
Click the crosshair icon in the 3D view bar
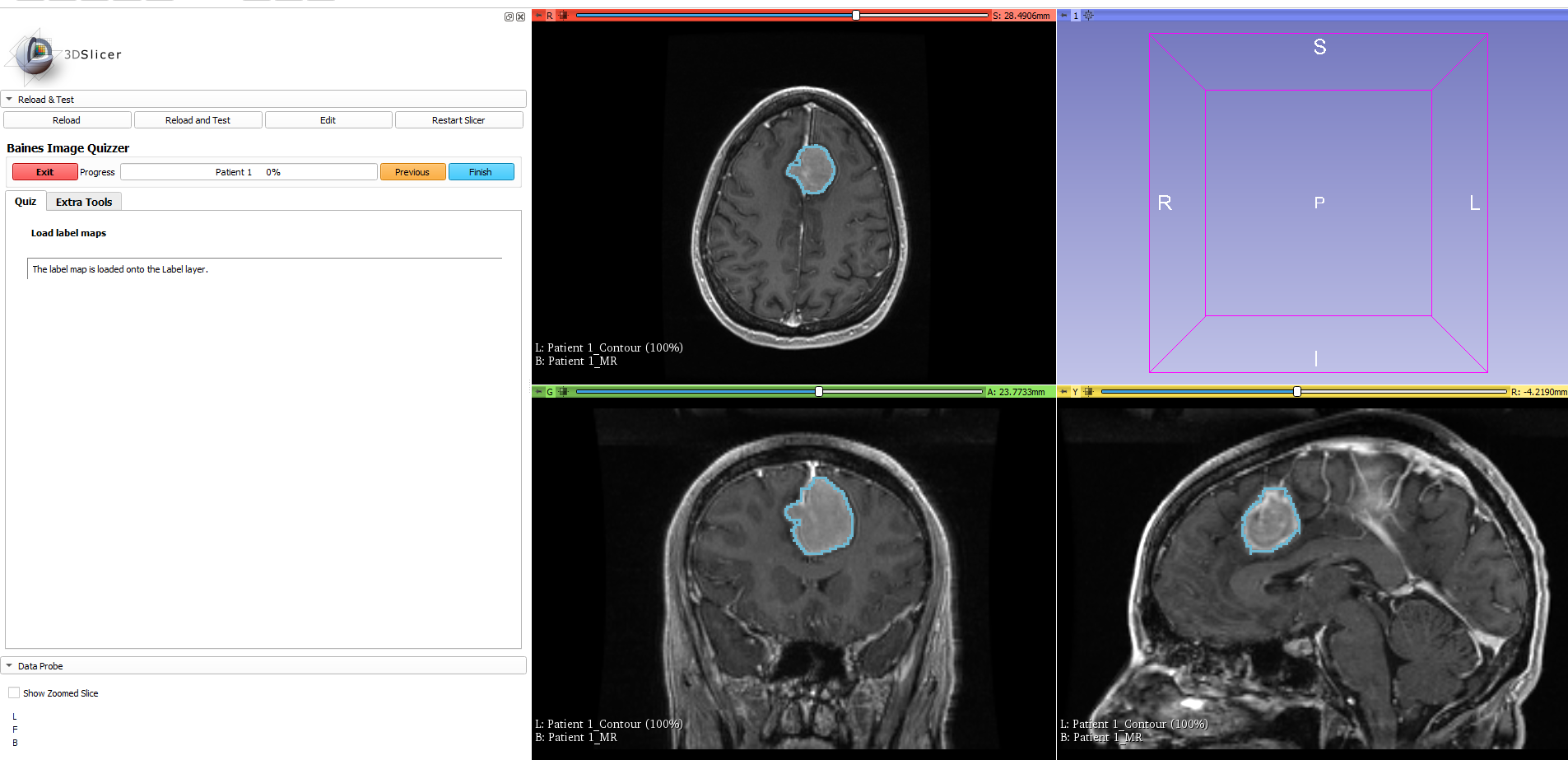pyautogui.click(x=1088, y=15)
